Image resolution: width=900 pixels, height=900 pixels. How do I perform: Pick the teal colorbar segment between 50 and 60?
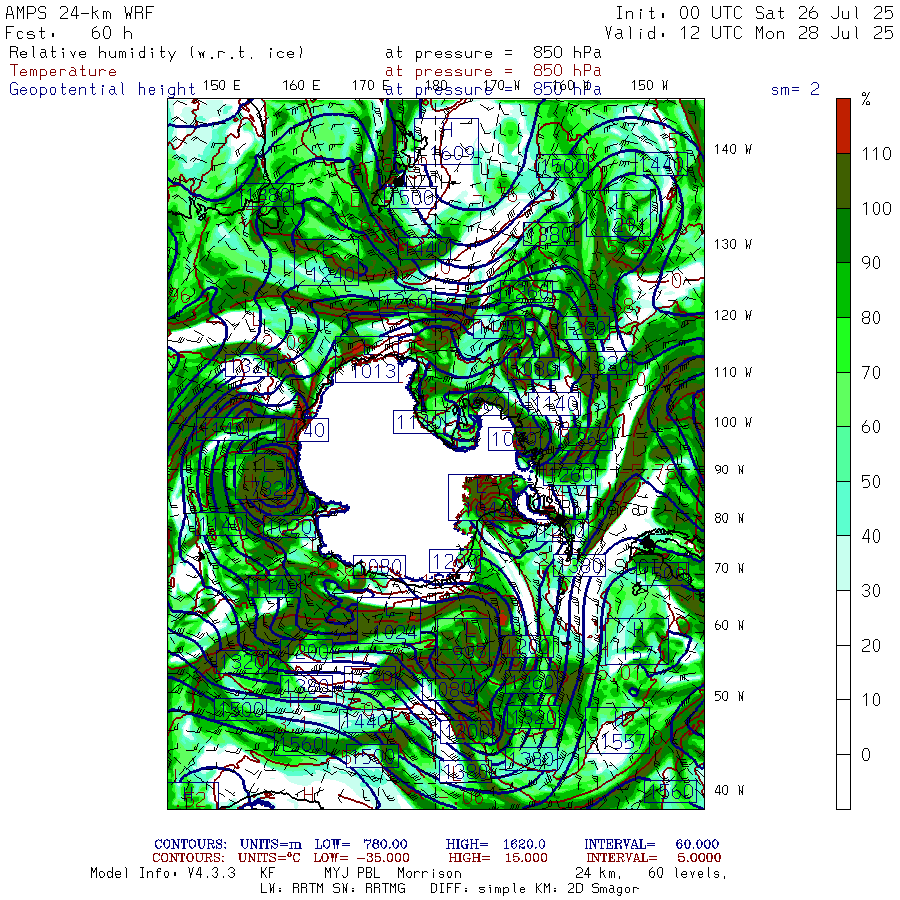point(843,453)
